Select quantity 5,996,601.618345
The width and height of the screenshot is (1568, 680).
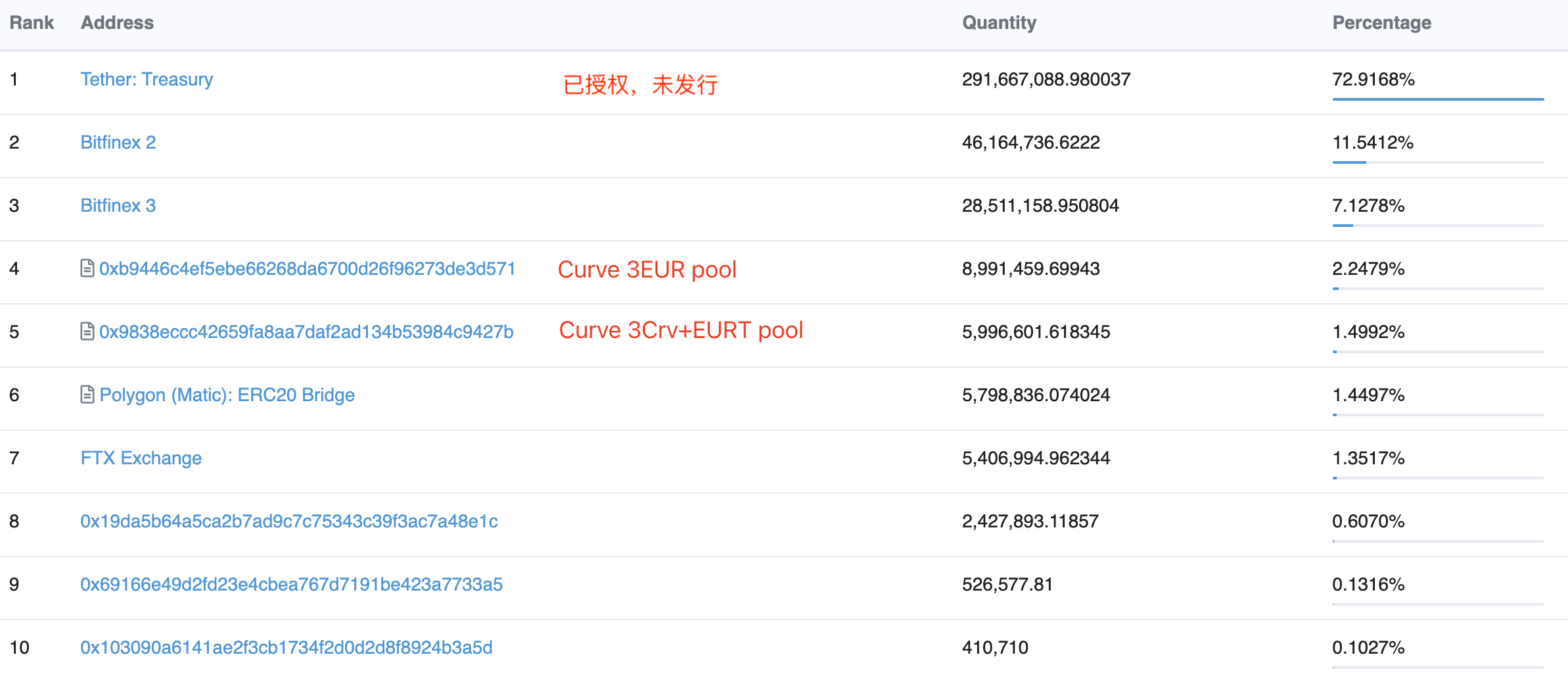(1036, 332)
